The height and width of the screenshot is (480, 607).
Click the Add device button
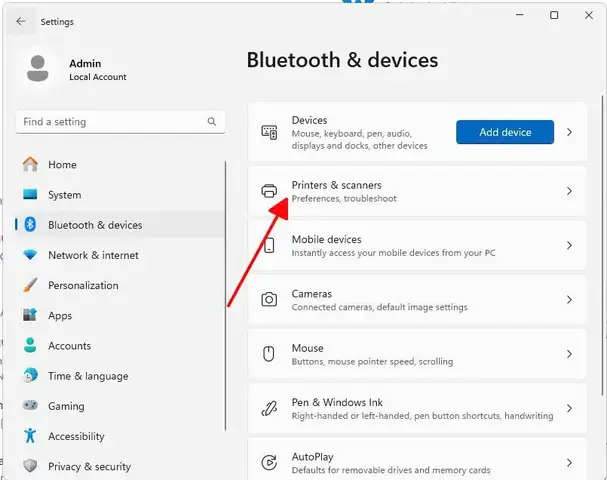click(505, 132)
